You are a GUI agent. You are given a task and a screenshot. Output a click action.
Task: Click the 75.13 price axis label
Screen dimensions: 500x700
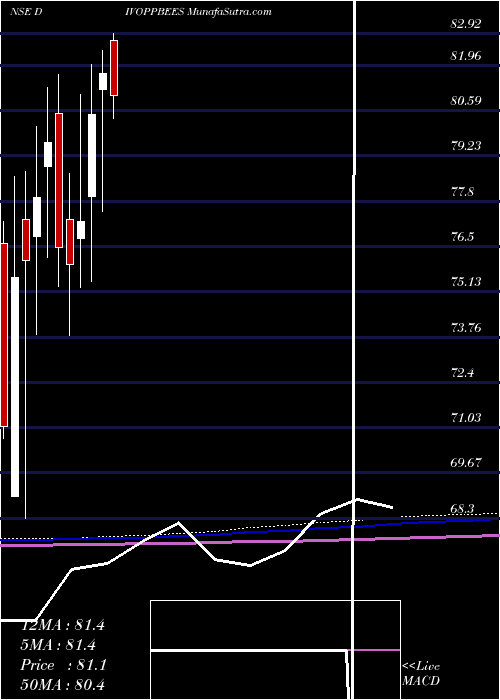click(x=466, y=282)
